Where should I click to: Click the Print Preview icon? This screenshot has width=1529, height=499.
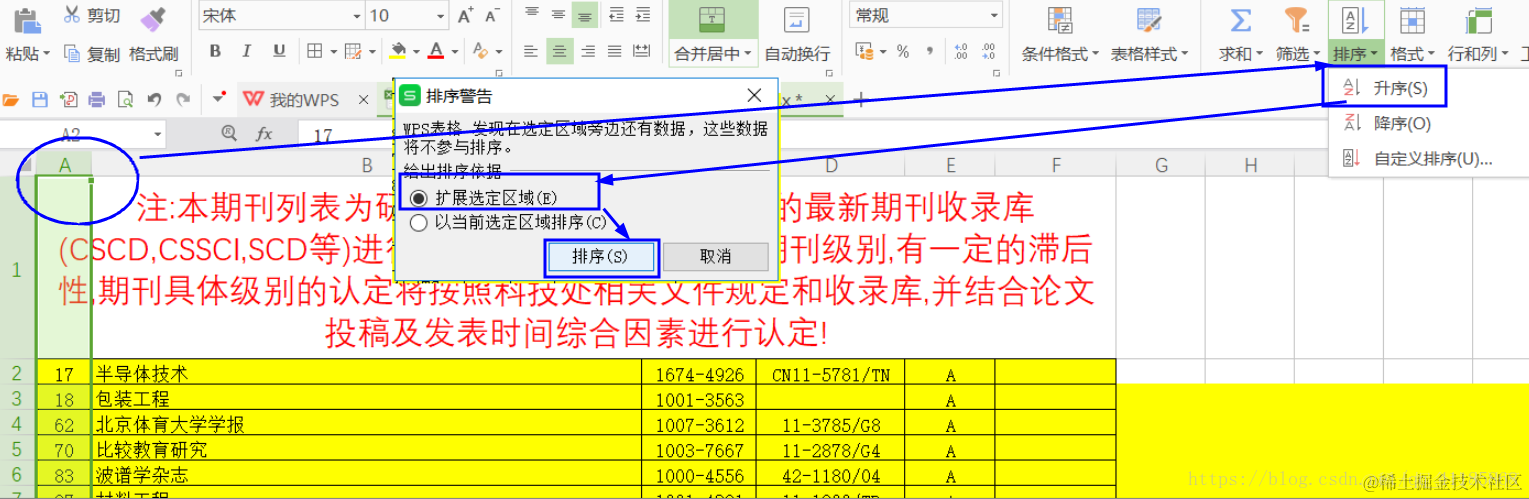pyautogui.click(x=125, y=99)
